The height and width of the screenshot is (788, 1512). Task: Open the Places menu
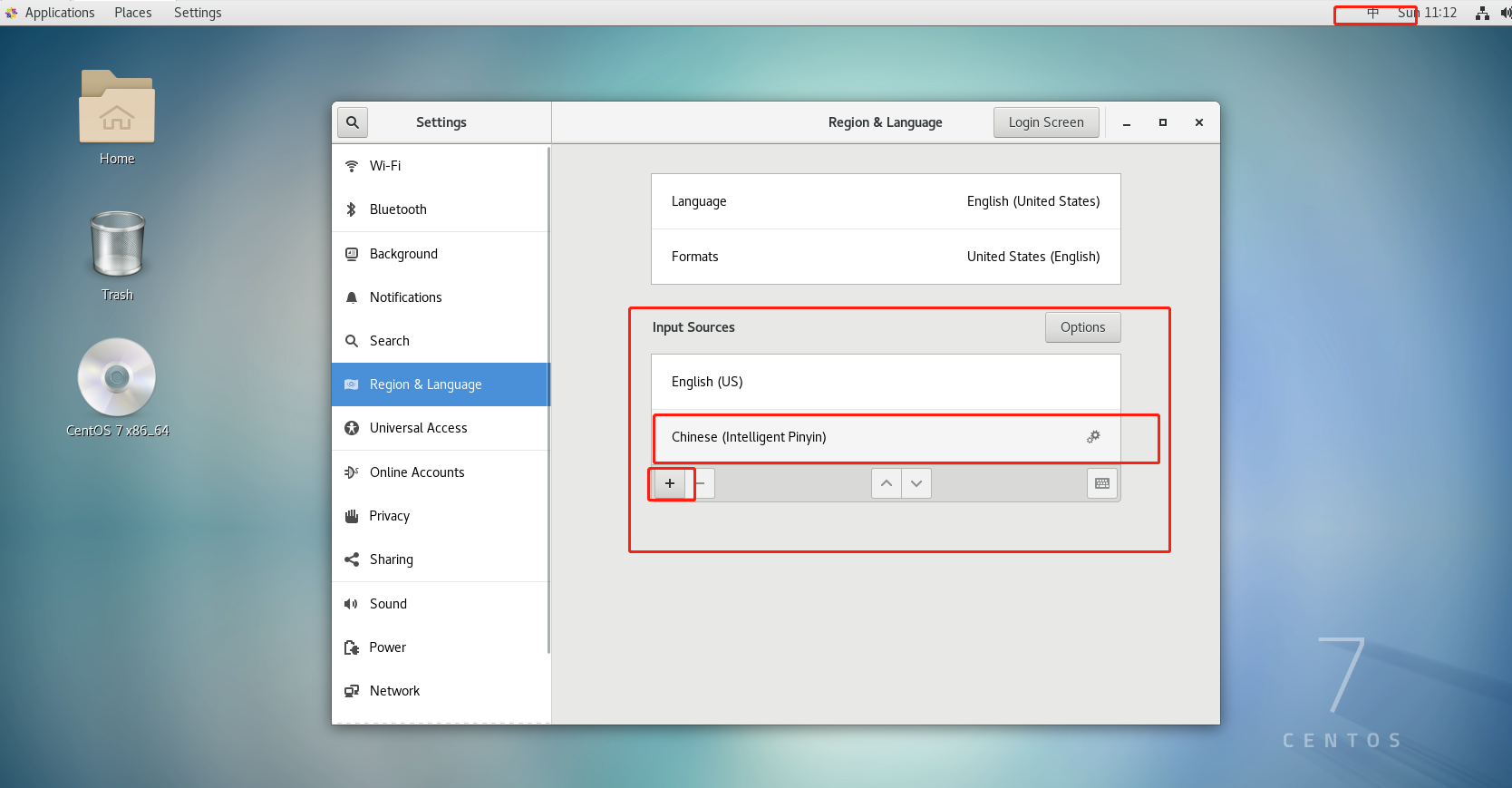pyautogui.click(x=133, y=13)
